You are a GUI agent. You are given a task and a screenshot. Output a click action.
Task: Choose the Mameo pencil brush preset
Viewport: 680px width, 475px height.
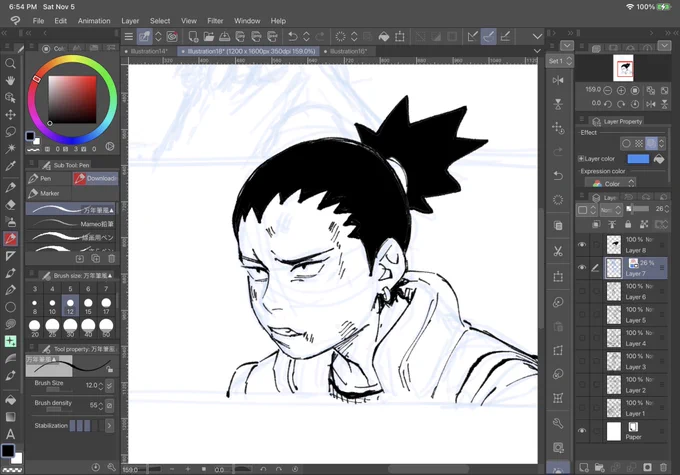coord(72,224)
